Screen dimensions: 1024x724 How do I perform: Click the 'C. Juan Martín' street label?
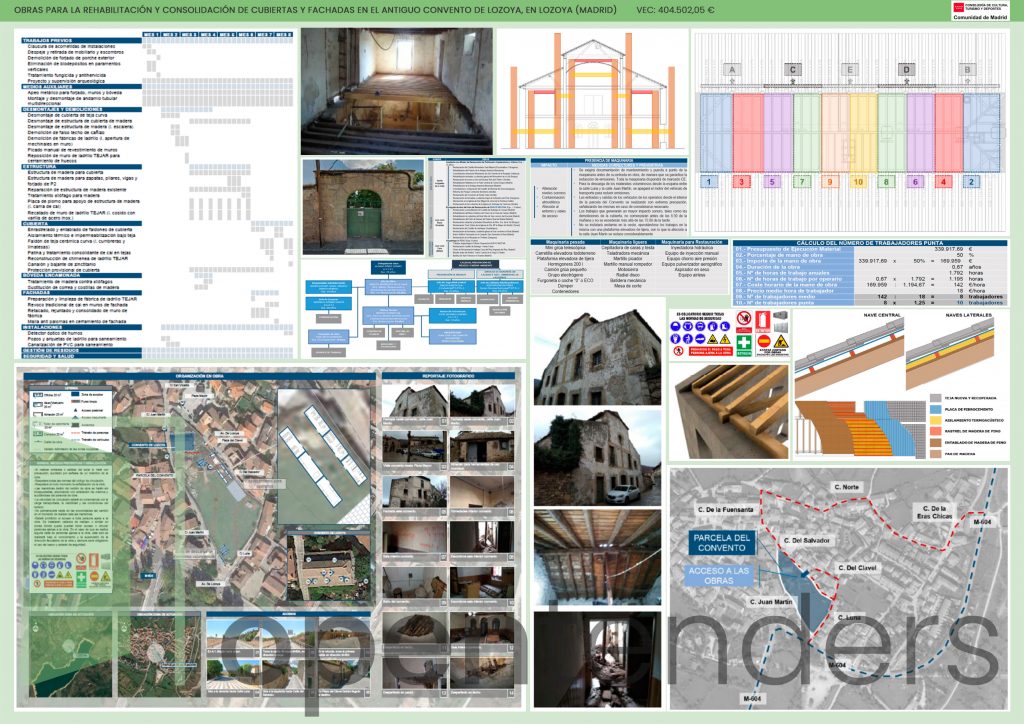pos(771,602)
